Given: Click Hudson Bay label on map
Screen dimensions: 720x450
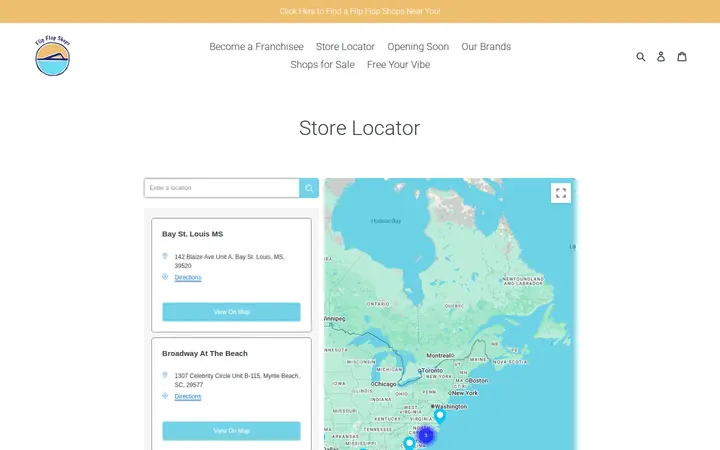Looking at the screenshot, I should click(386, 221).
